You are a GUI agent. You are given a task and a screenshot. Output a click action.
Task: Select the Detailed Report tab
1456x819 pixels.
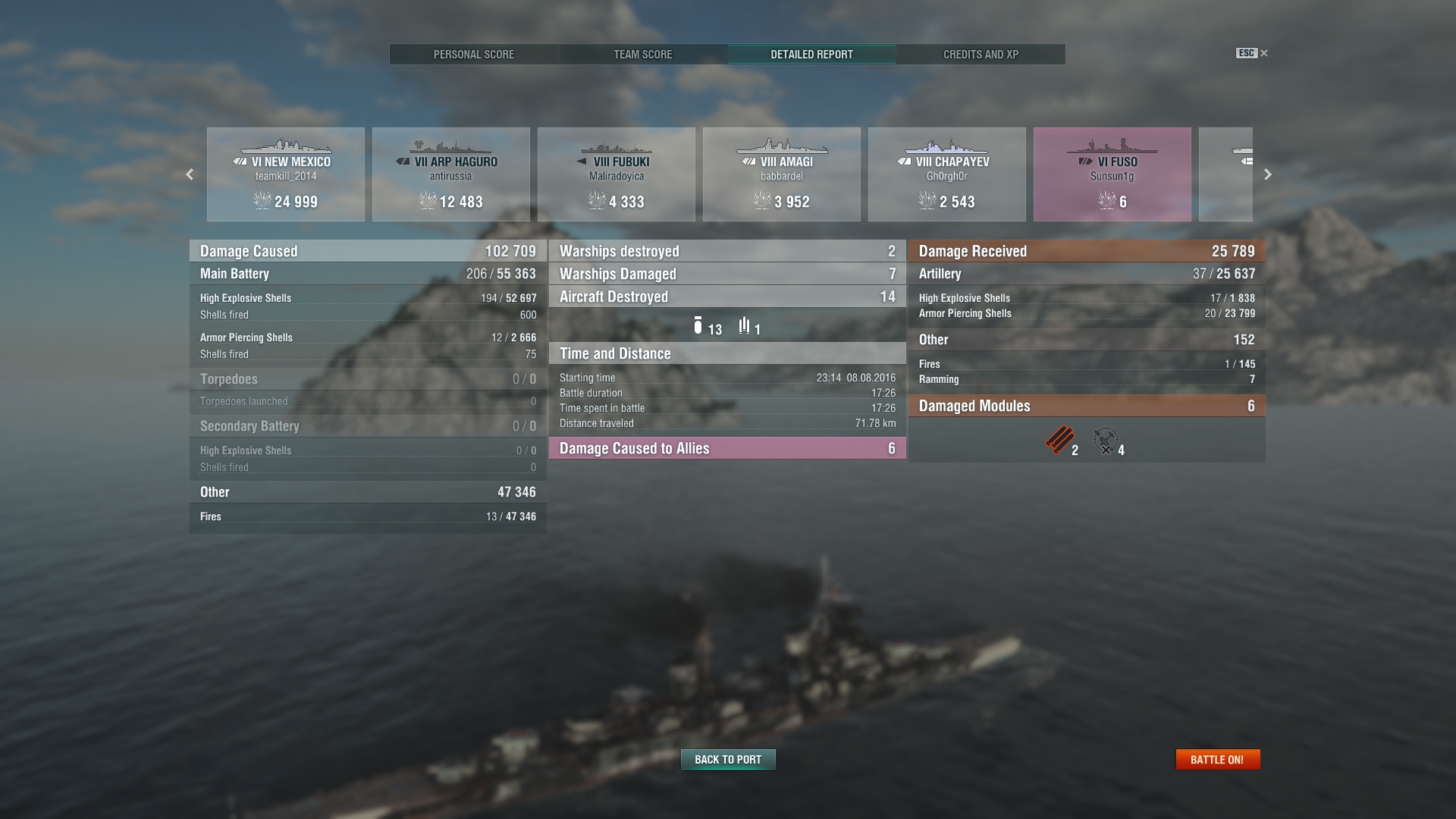pyautogui.click(x=812, y=55)
